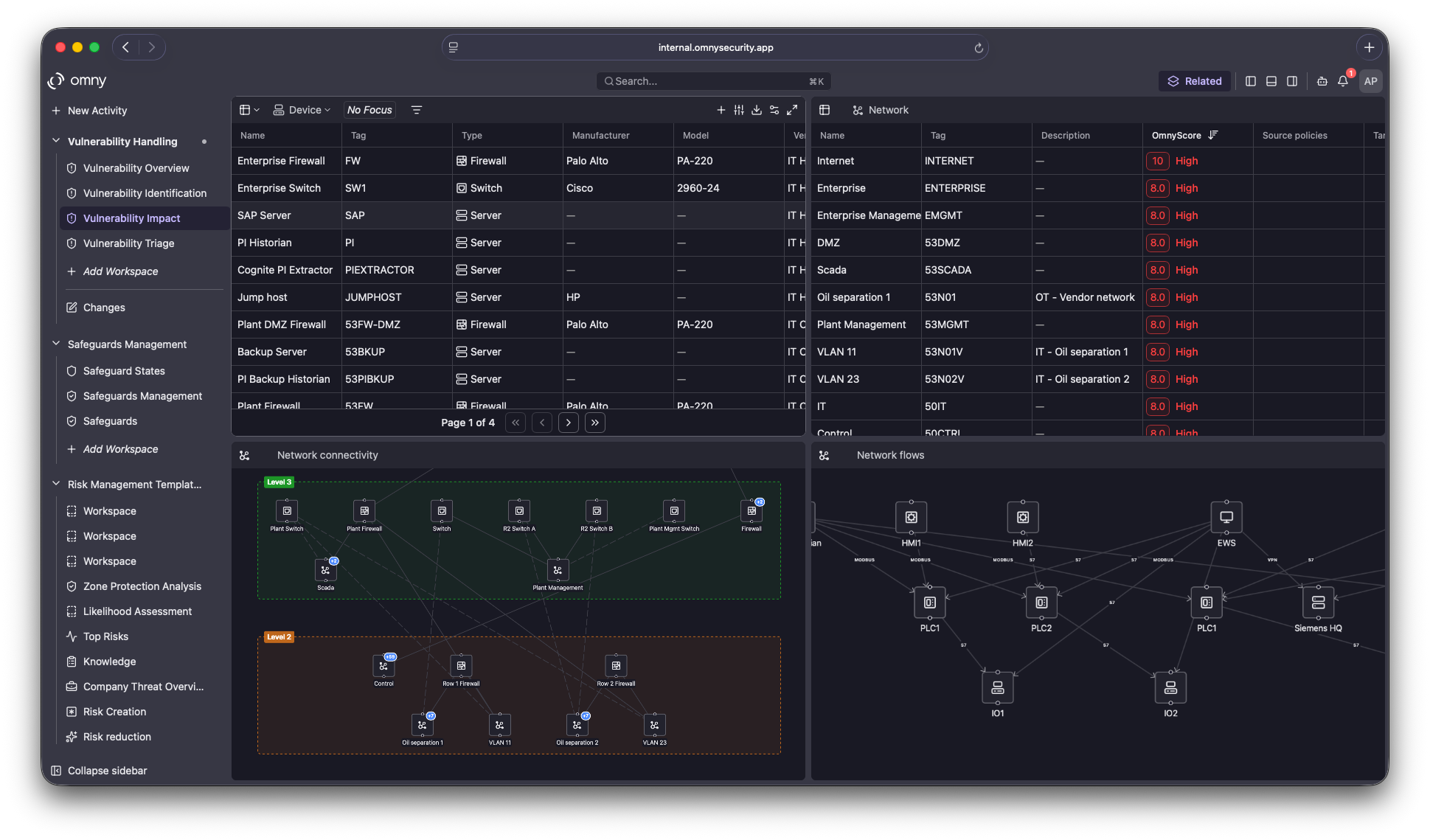The width and height of the screenshot is (1430, 840).
Task: Open the notifications bell
Action: (1343, 81)
